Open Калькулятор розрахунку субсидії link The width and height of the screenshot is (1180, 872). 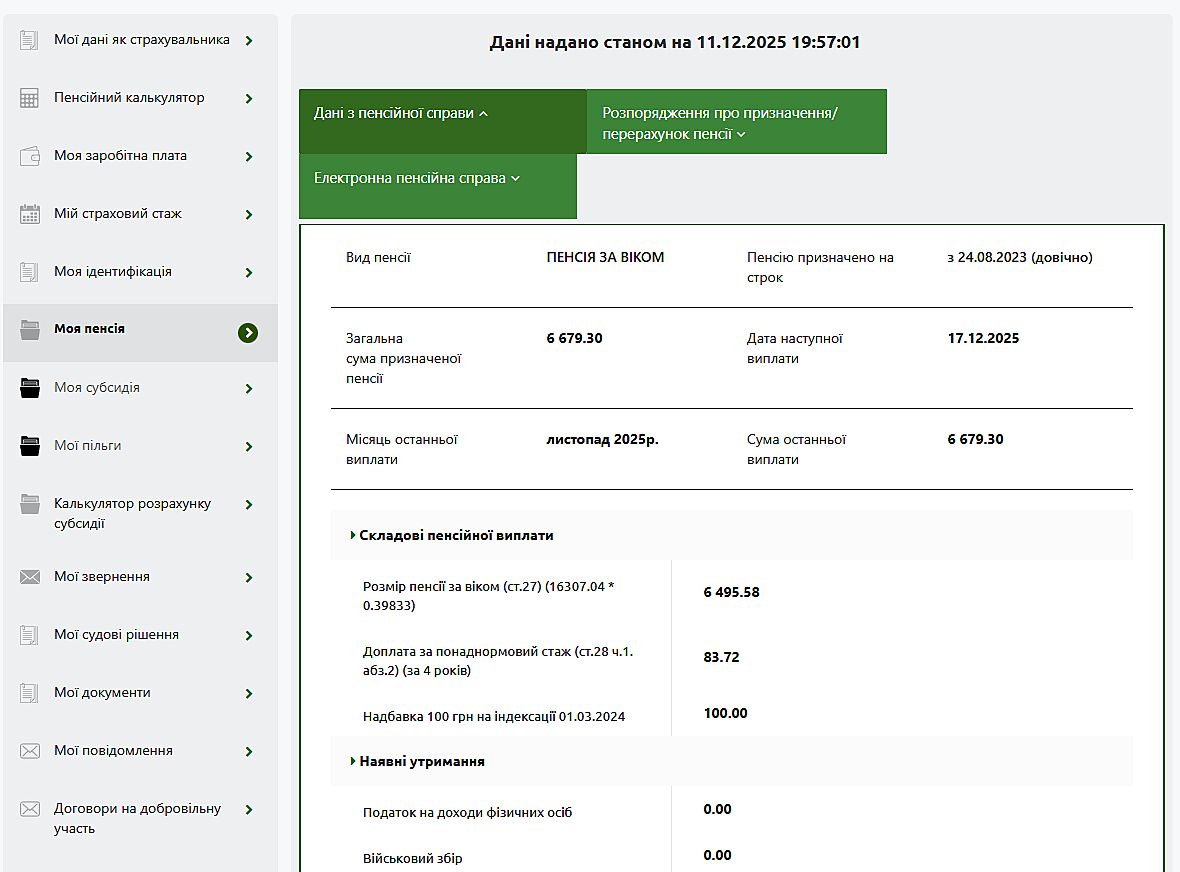point(132,514)
